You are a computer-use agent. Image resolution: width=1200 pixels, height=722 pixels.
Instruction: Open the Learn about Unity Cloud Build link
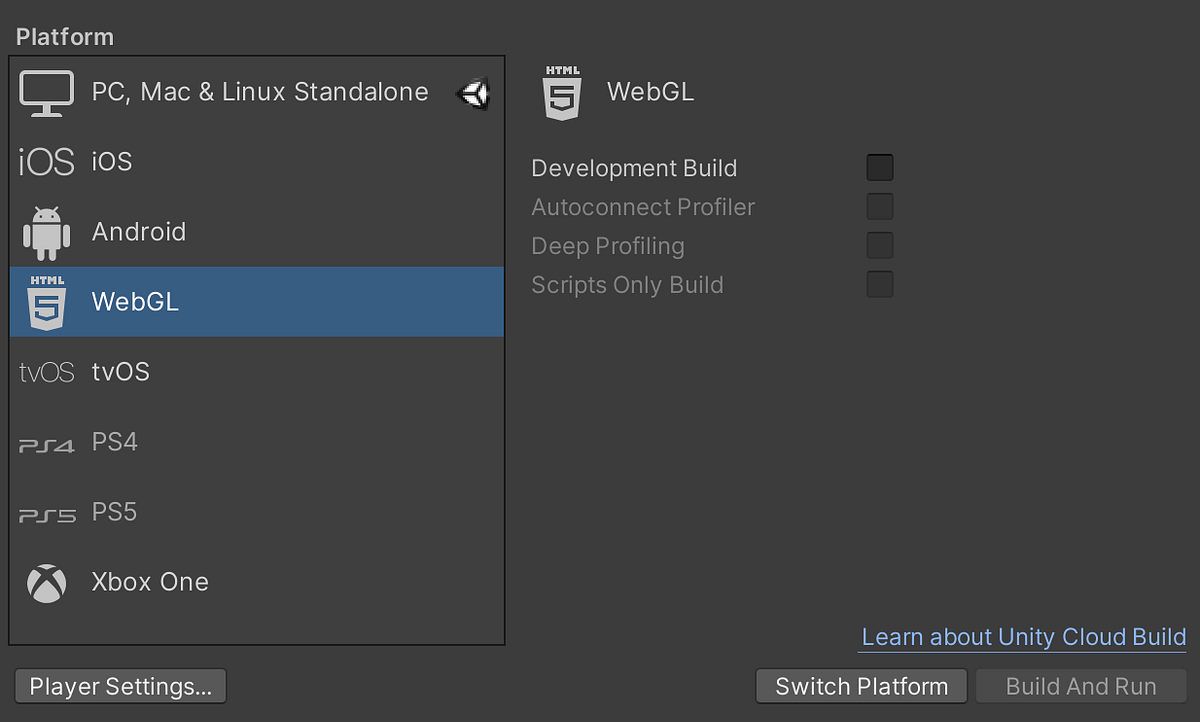pos(1023,638)
